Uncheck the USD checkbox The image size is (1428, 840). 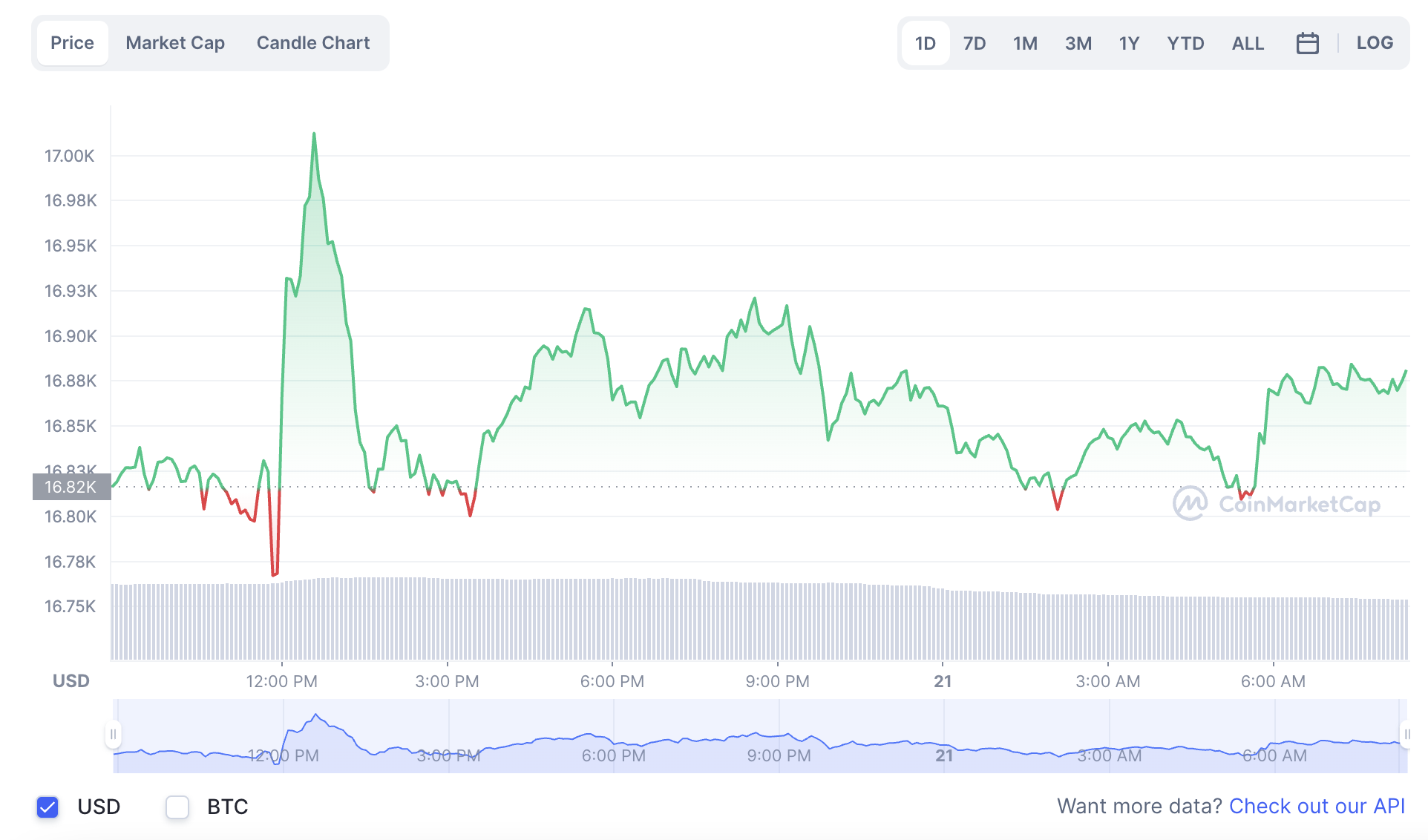coord(48,807)
